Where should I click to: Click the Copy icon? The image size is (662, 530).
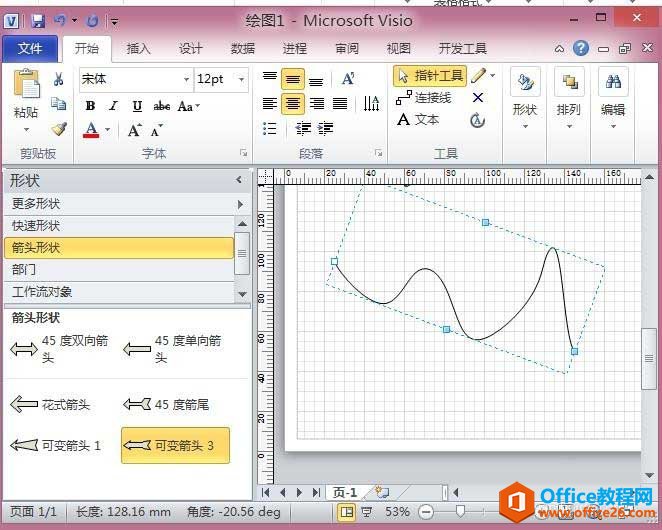pyautogui.click(x=59, y=104)
